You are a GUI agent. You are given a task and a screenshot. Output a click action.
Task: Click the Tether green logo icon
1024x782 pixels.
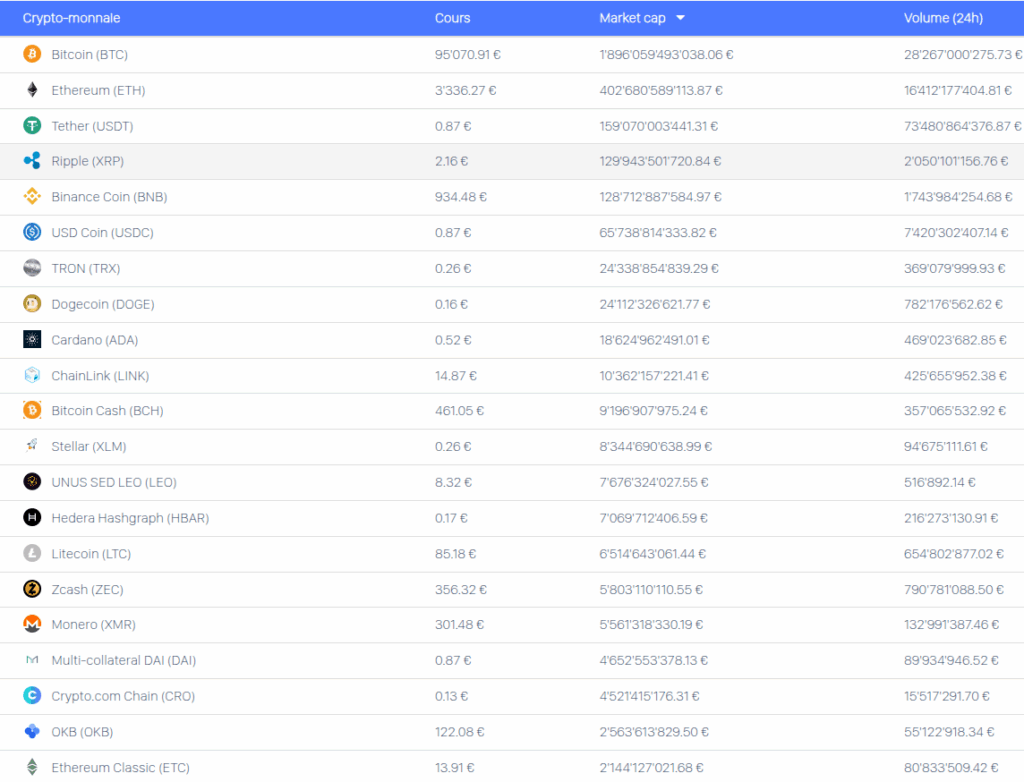coord(32,126)
